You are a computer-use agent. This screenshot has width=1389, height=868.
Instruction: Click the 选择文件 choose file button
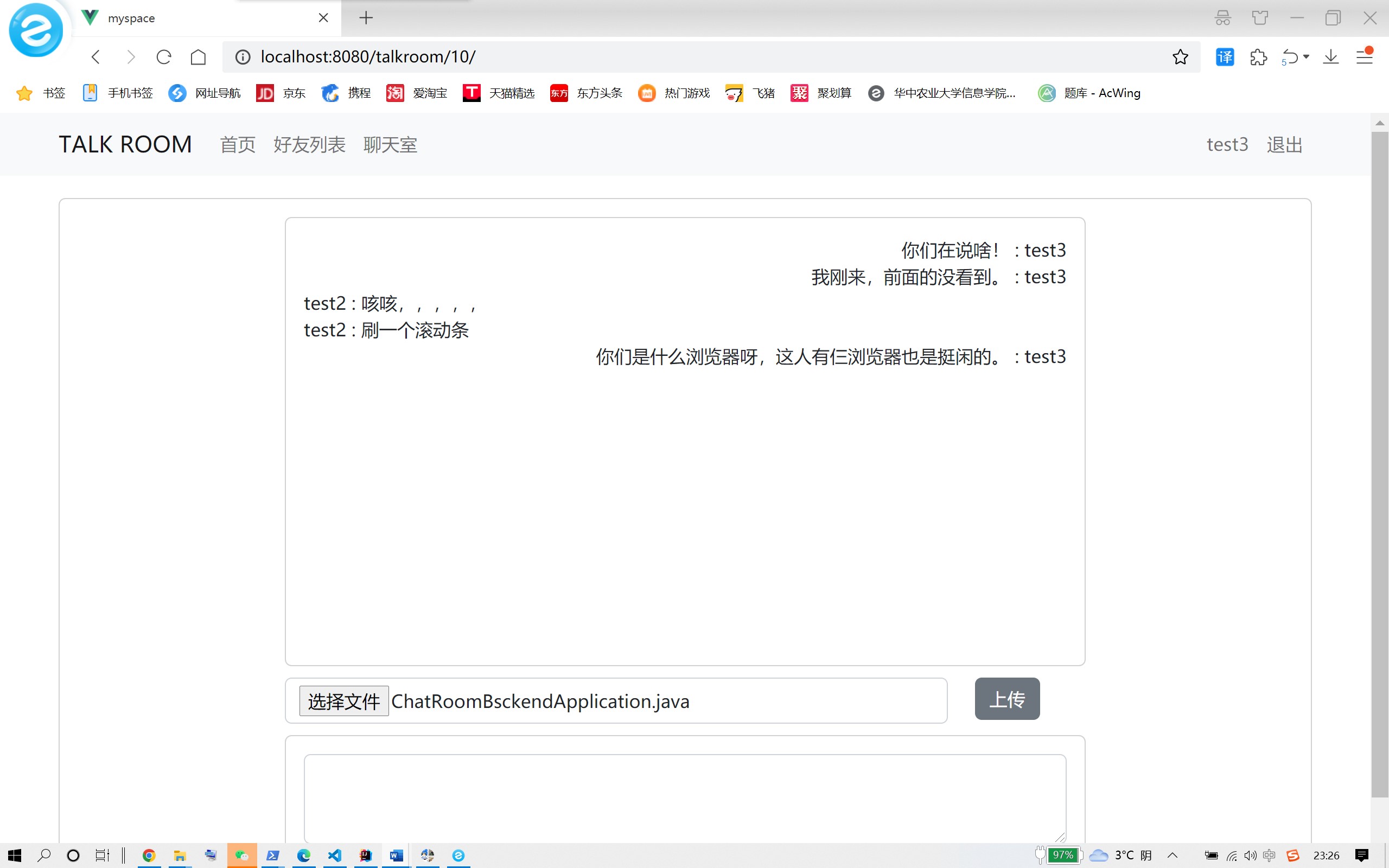click(343, 701)
